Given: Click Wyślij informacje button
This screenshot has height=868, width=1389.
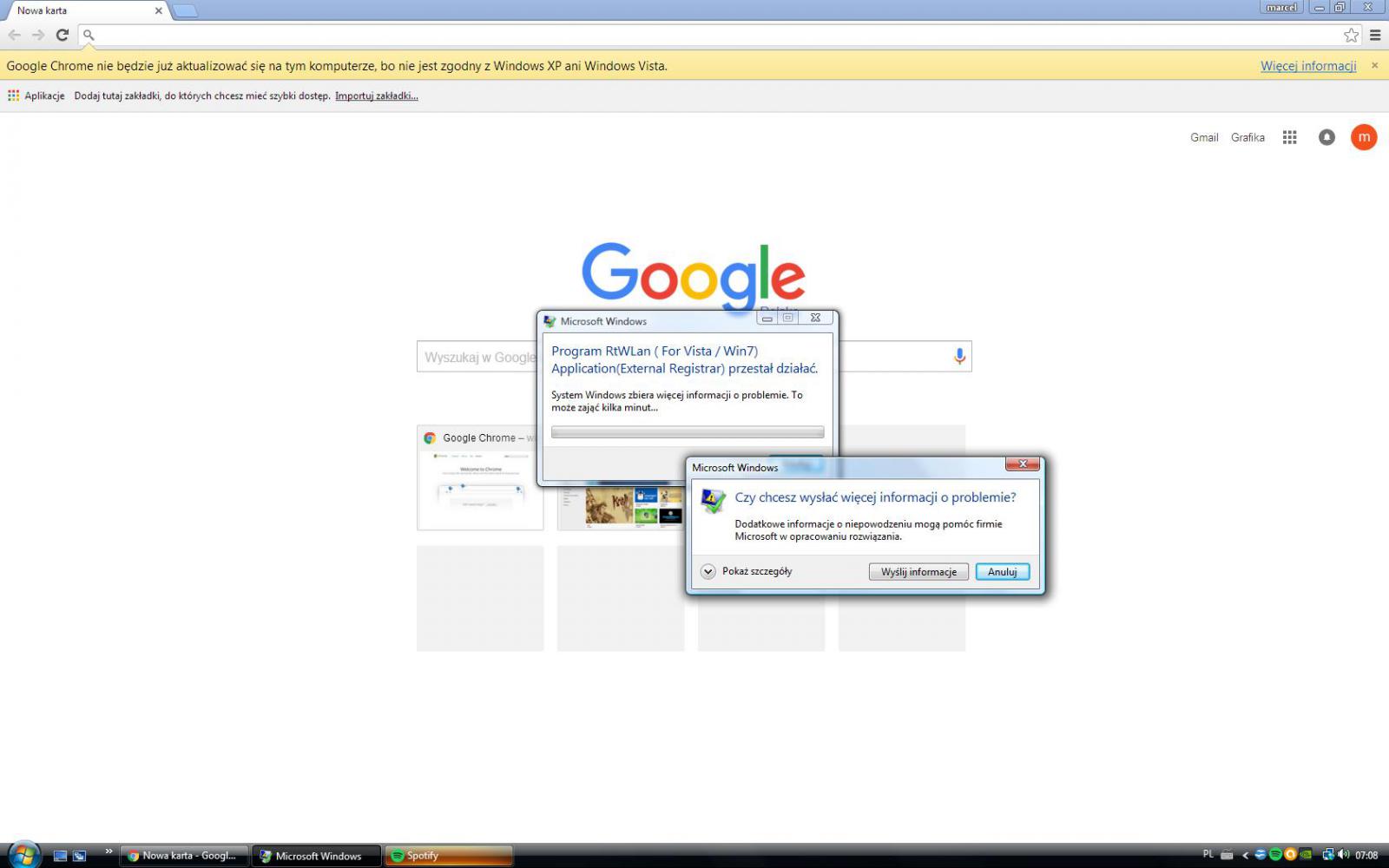Looking at the screenshot, I should tap(918, 572).
